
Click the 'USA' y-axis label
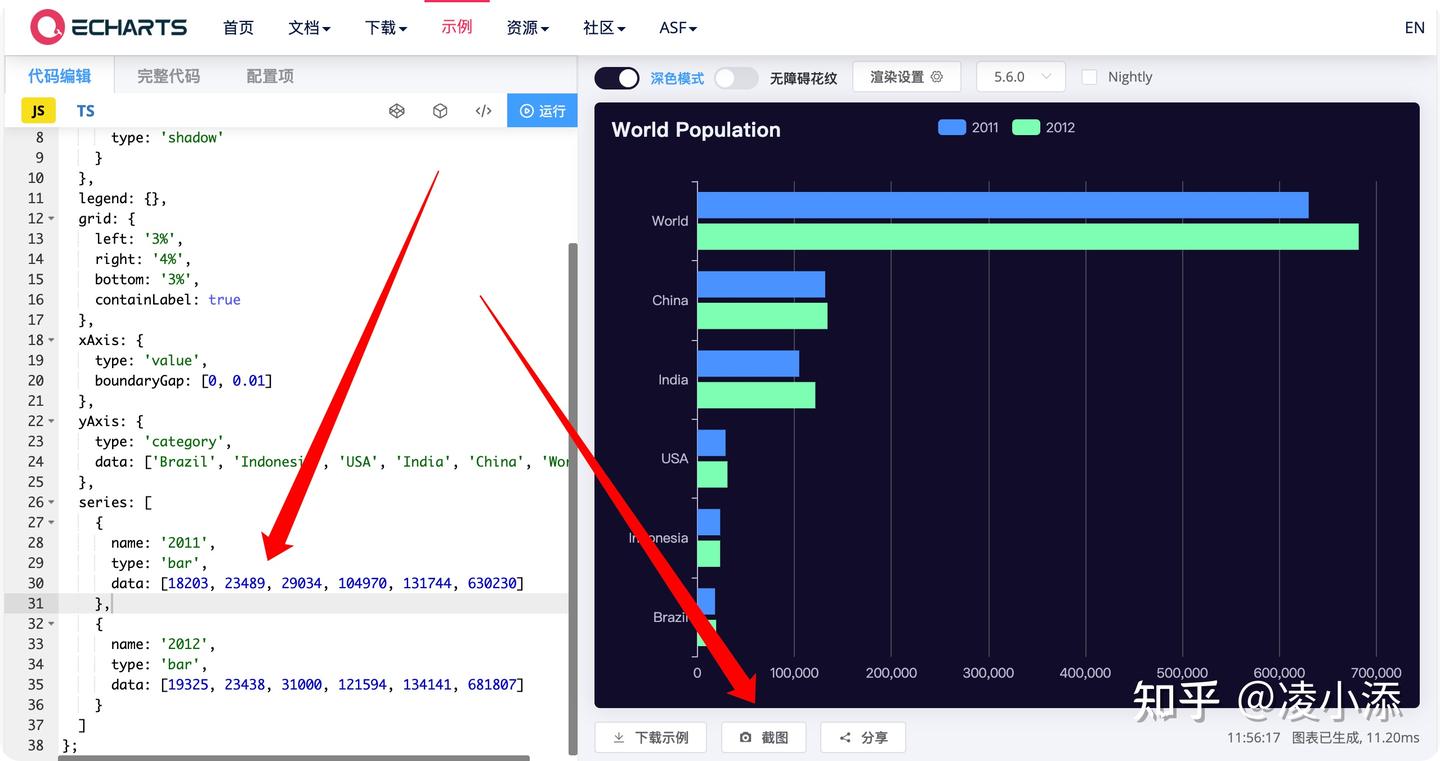[x=674, y=458]
